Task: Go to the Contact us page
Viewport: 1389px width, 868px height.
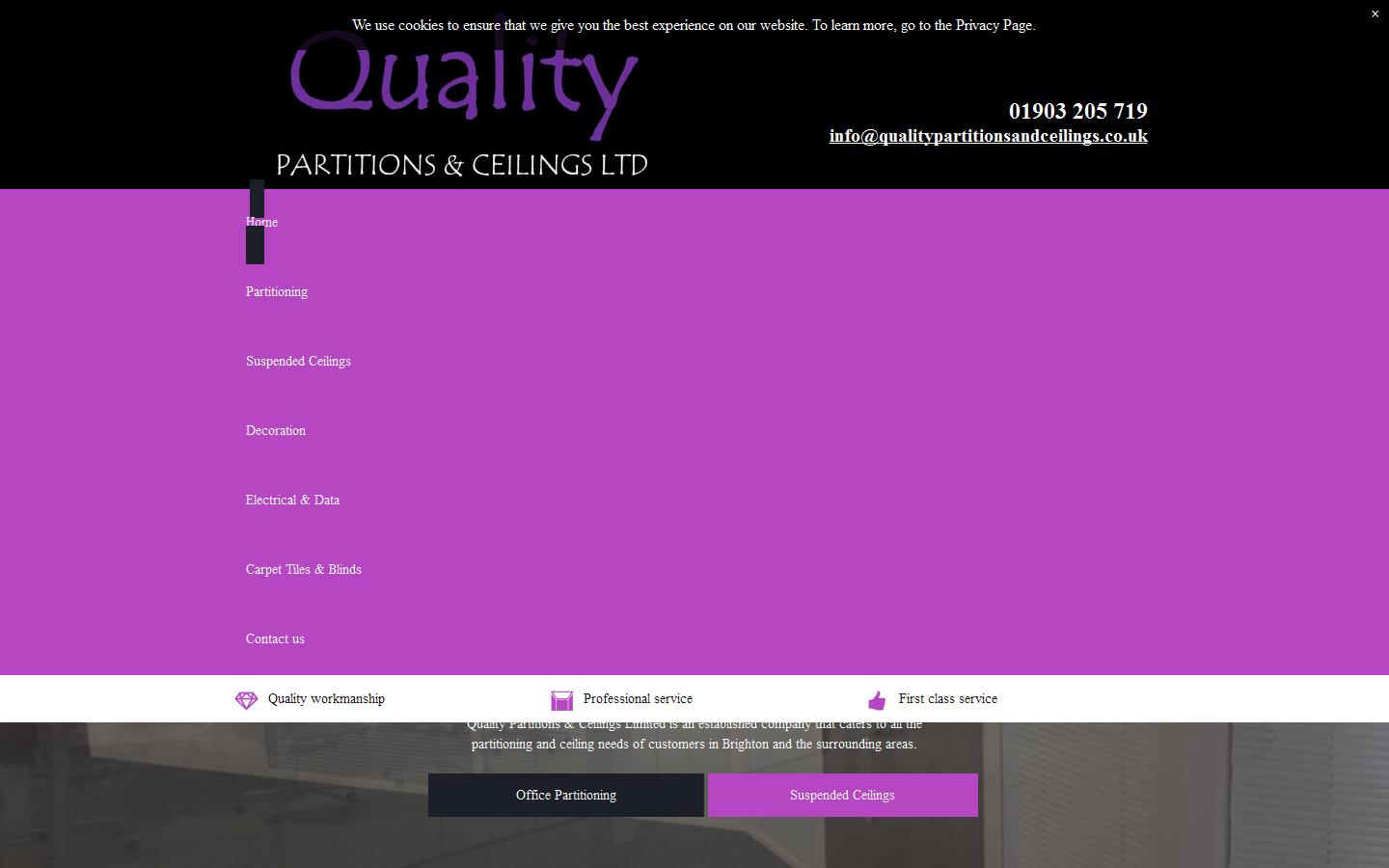Action: point(275,638)
